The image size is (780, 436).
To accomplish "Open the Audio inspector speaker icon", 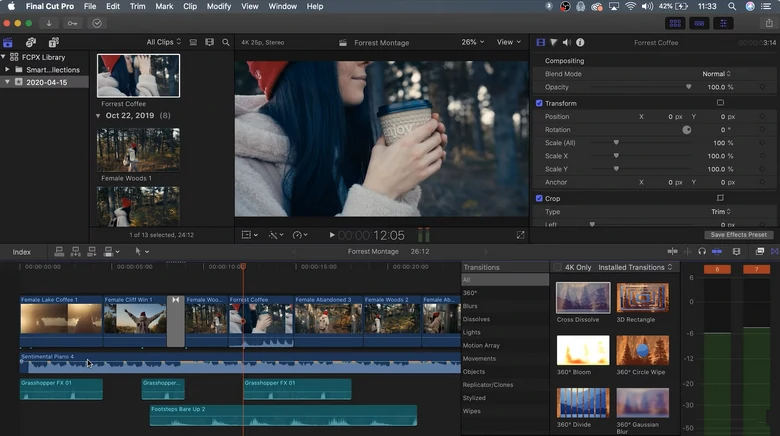I will coord(567,42).
